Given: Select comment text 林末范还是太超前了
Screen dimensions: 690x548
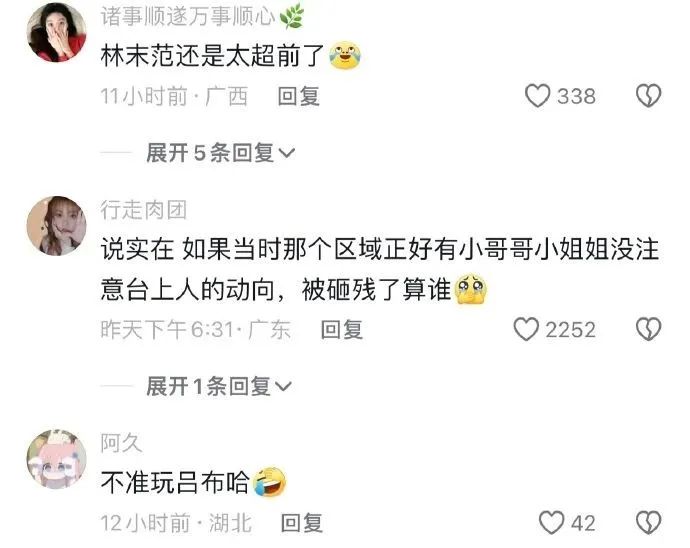Looking at the screenshot, I should (x=212, y=56).
